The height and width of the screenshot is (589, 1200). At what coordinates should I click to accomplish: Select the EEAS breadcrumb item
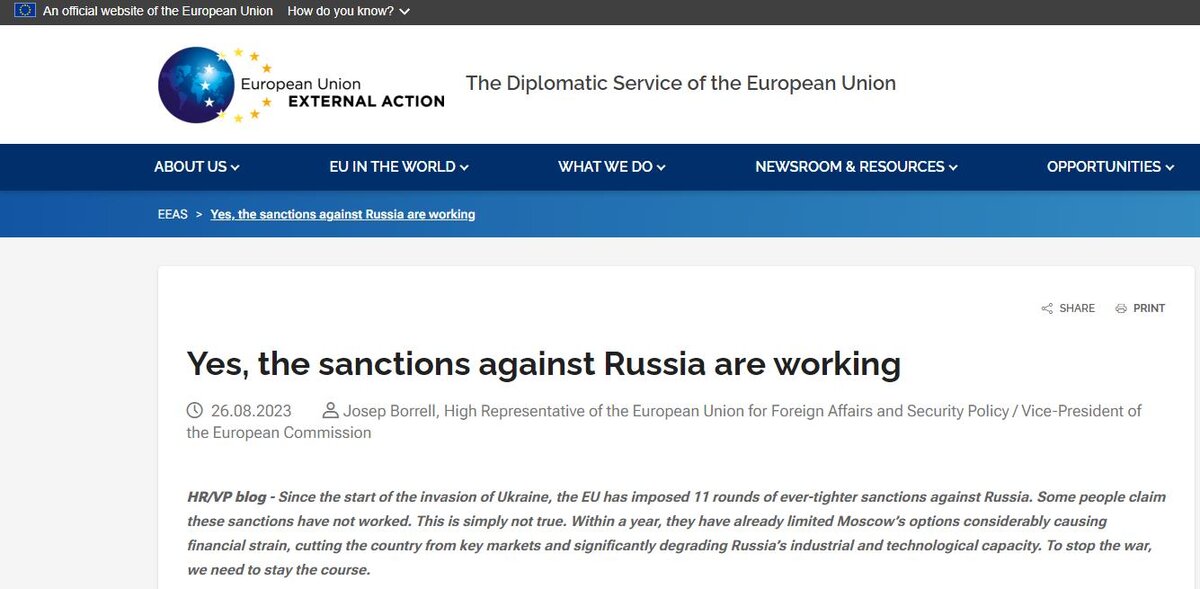click(172, 214)
